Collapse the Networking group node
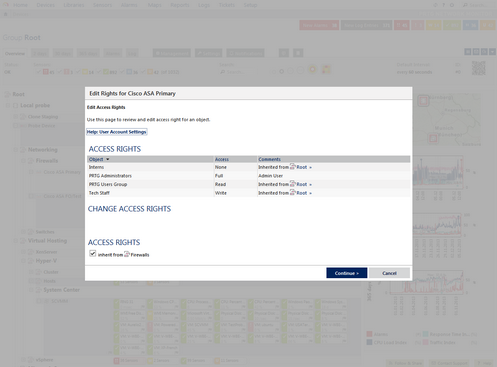 (15, 150)
